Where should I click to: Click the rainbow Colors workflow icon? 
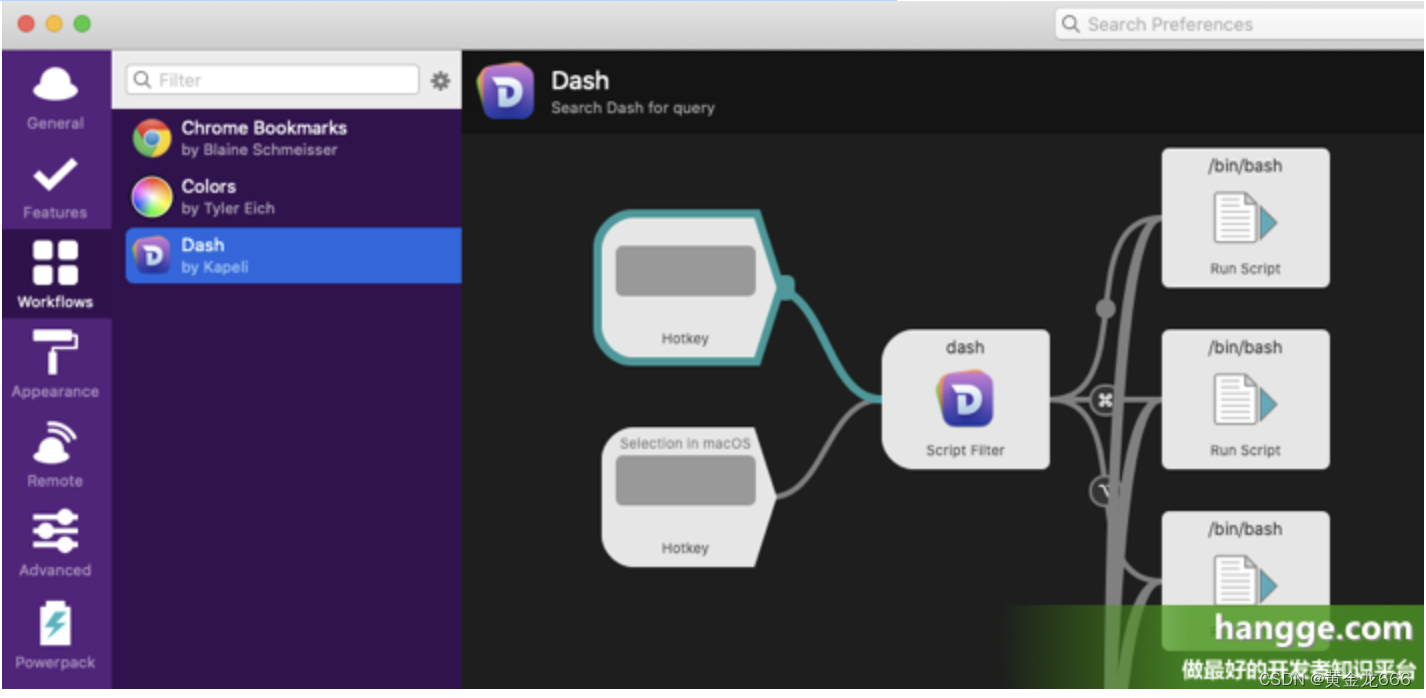coord(150,196)
